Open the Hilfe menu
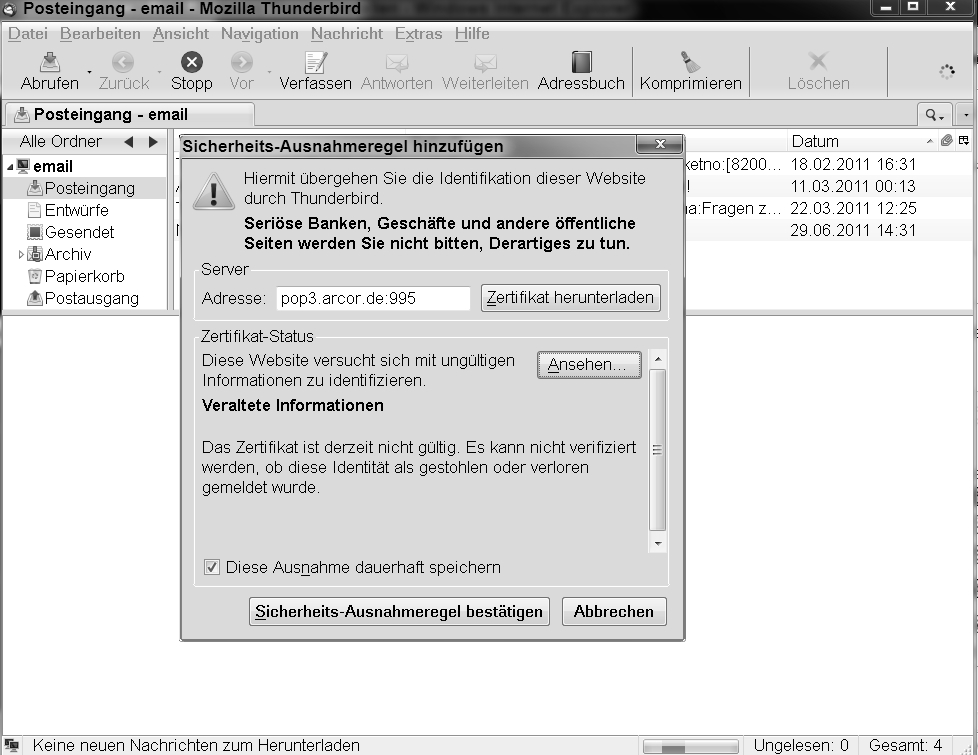978x755 pixels. pyautogui.click(x=472, y=34)
